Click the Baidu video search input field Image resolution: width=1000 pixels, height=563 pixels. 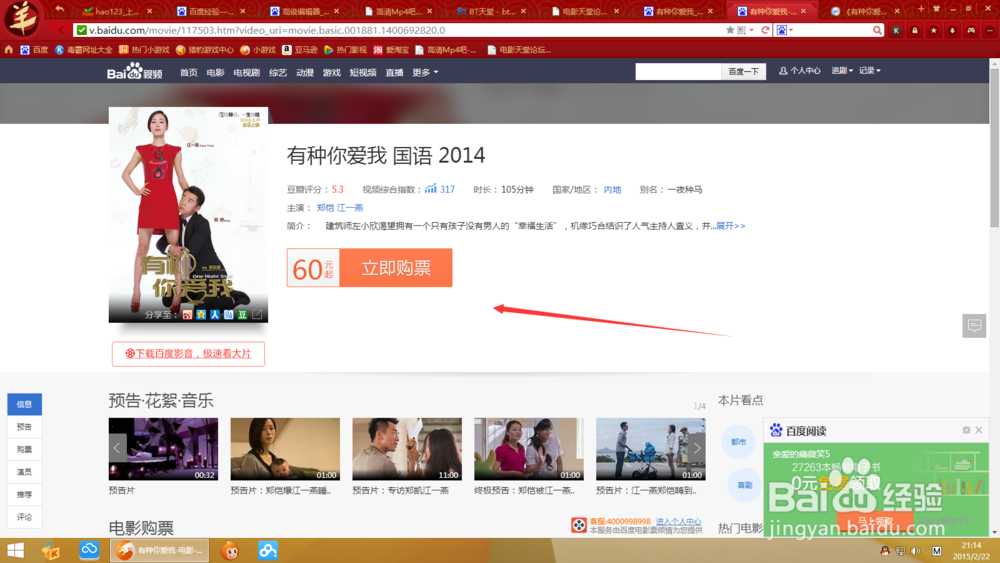pyautogui.click(x=678, y=71)
